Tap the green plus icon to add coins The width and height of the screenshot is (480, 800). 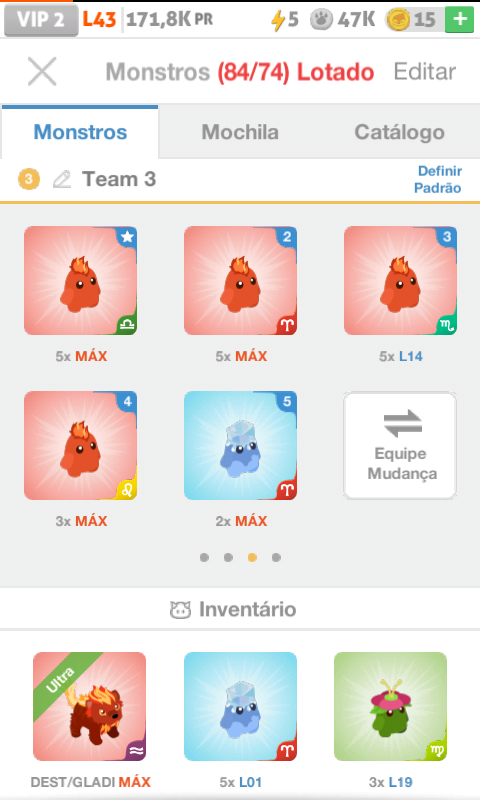click(x=460, y=20)
